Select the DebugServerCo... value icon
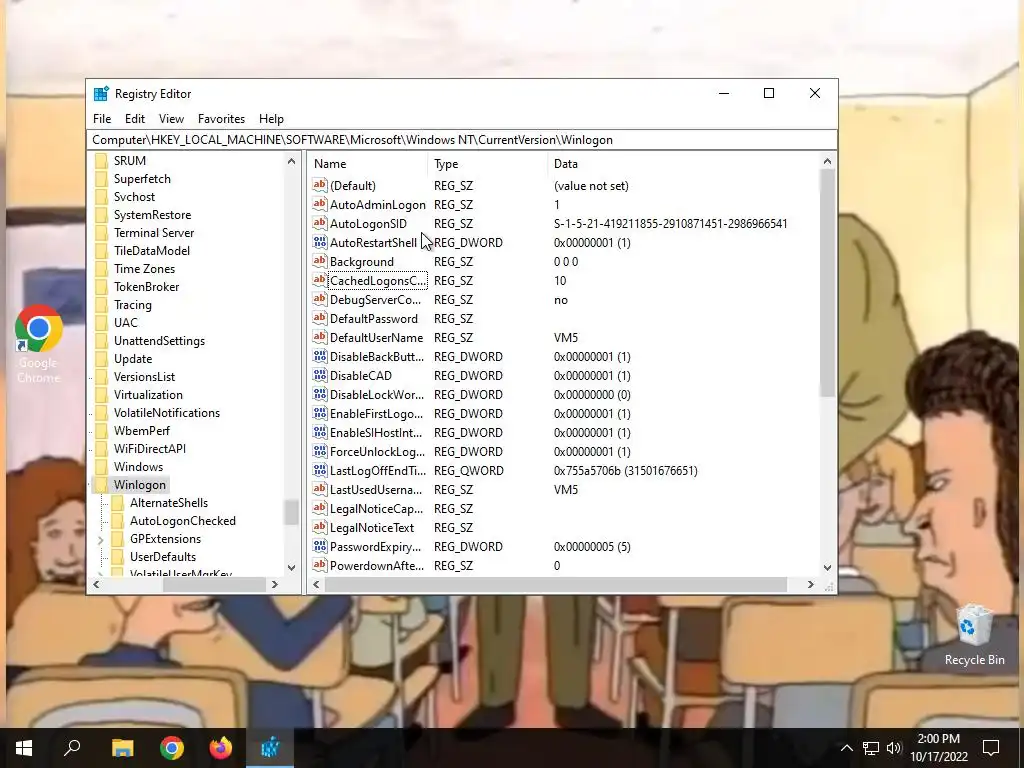Viewport: 1024px width, 768px height. coord(319,300)
